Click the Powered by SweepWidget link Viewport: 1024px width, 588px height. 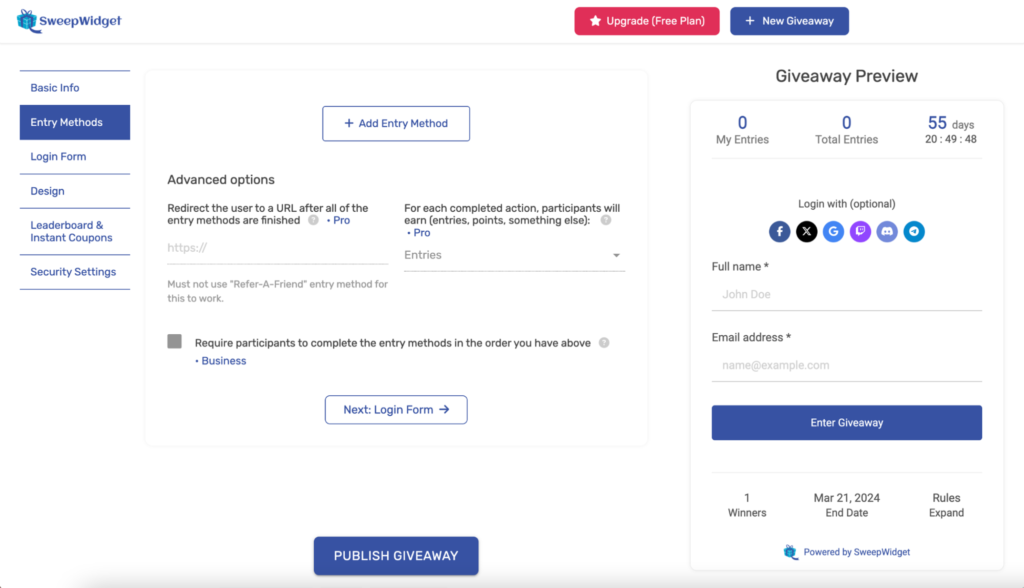coord(846,552)
